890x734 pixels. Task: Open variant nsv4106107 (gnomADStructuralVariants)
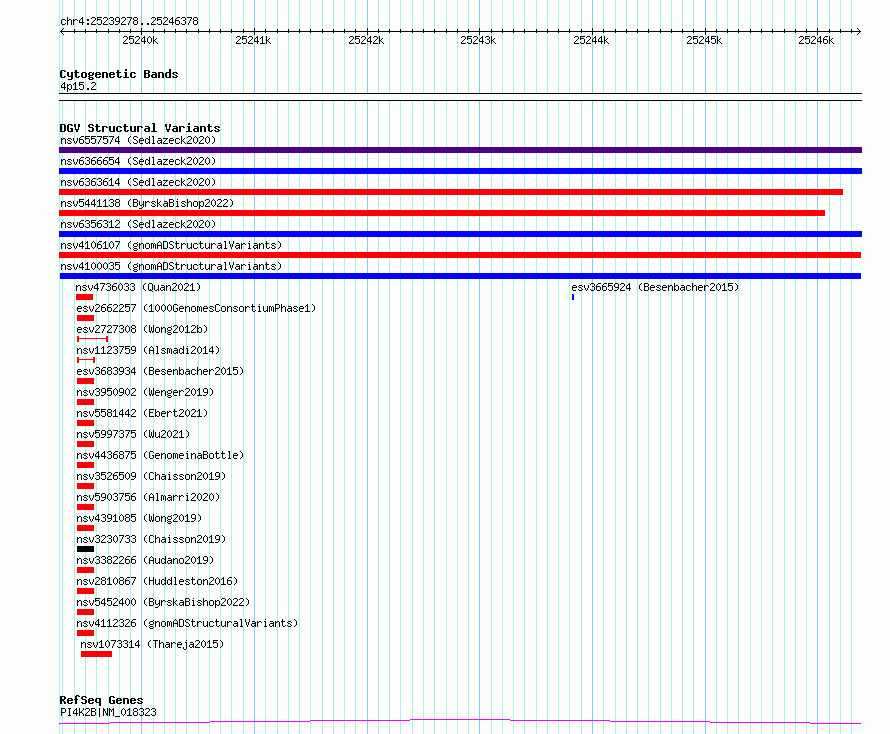click(171, 245)
